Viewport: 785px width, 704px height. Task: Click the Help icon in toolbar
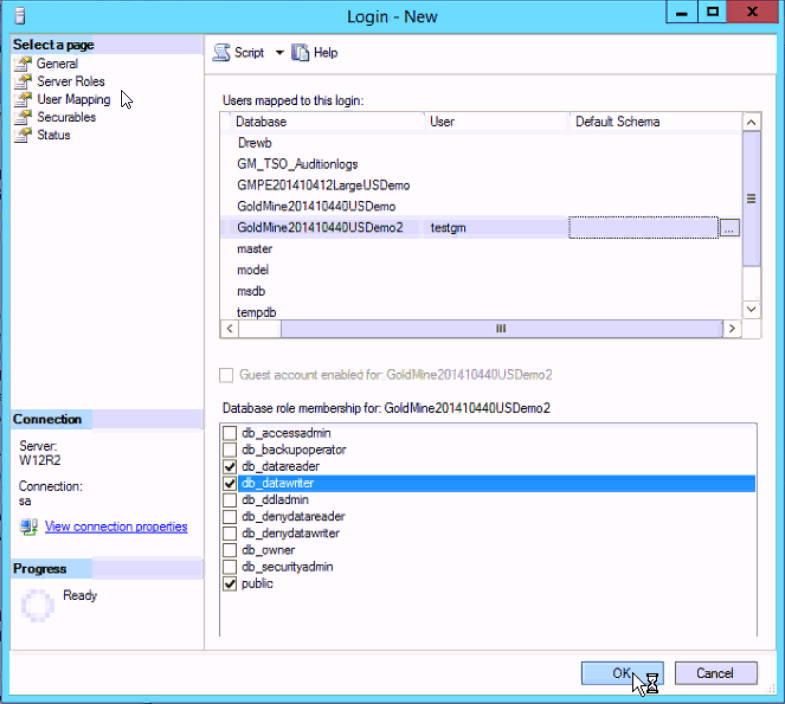(x=300, y=53)
